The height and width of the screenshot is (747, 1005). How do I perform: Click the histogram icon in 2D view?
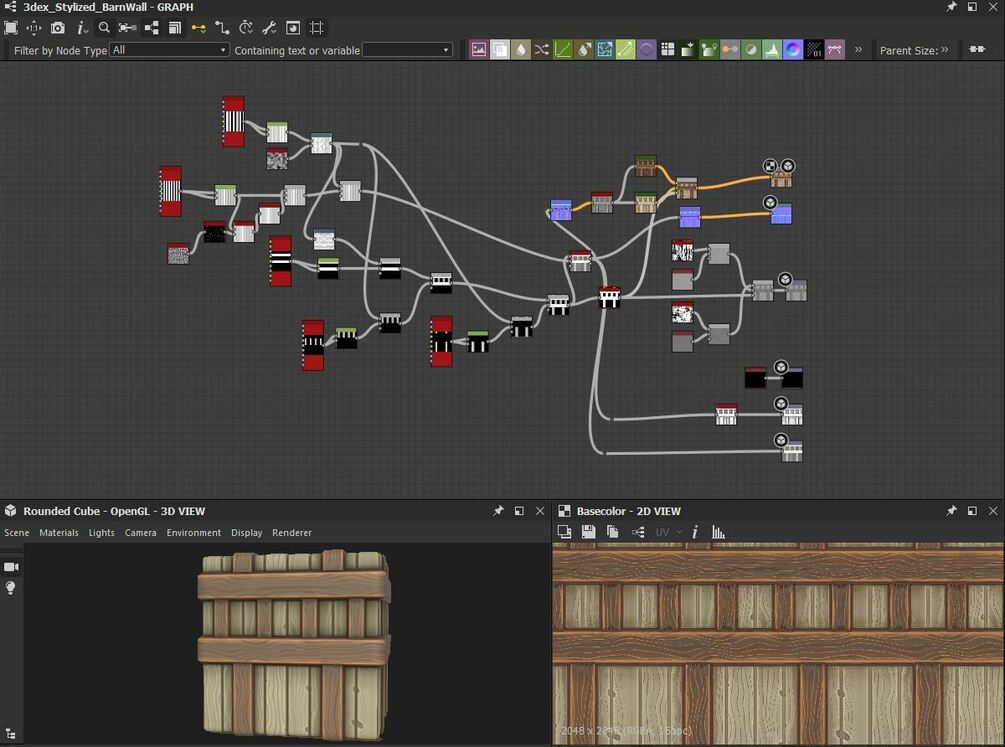point(718,532)
